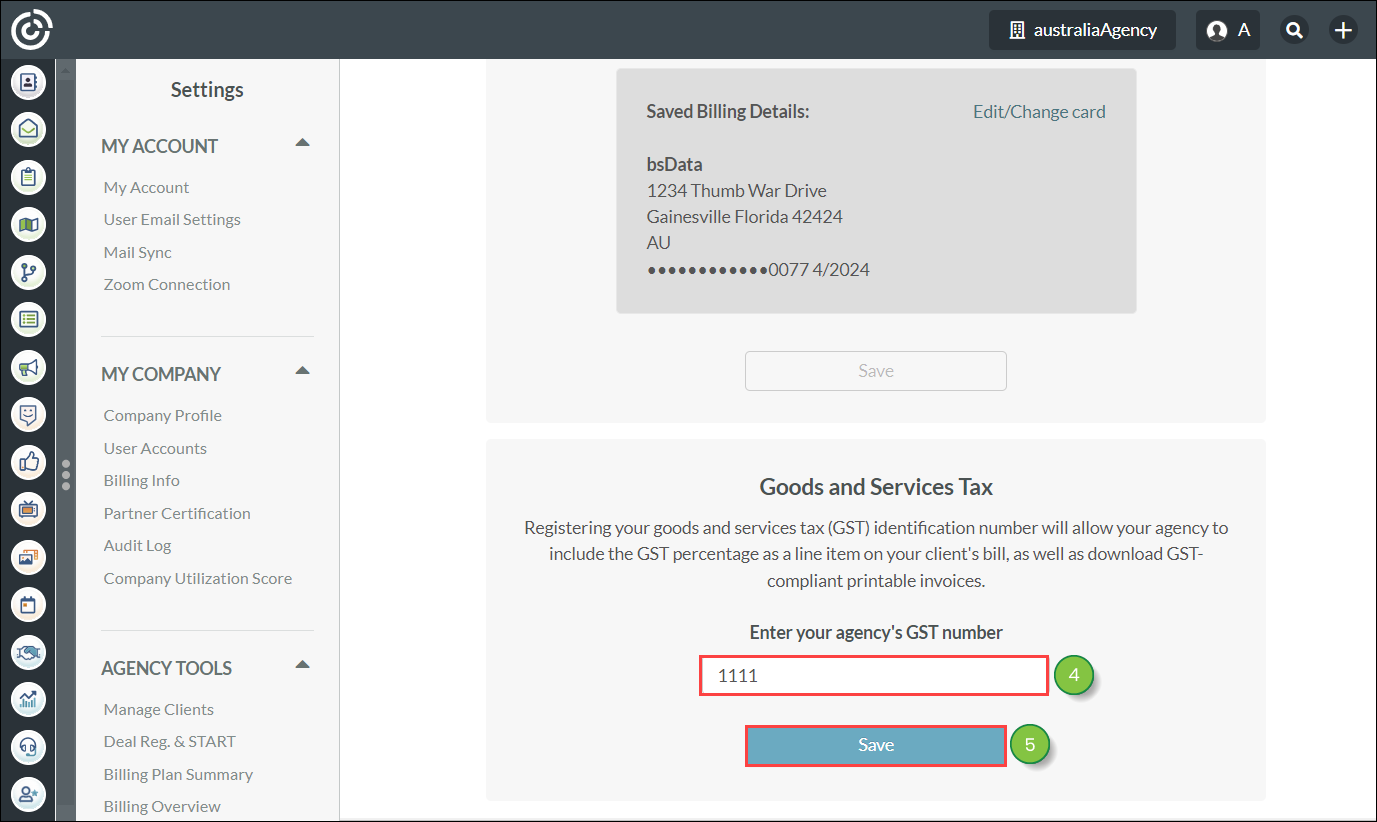The height and width of the screenshot is (822, 1377).
Task: Open the calendar icon in sidebar
Action: click(29, 604)
